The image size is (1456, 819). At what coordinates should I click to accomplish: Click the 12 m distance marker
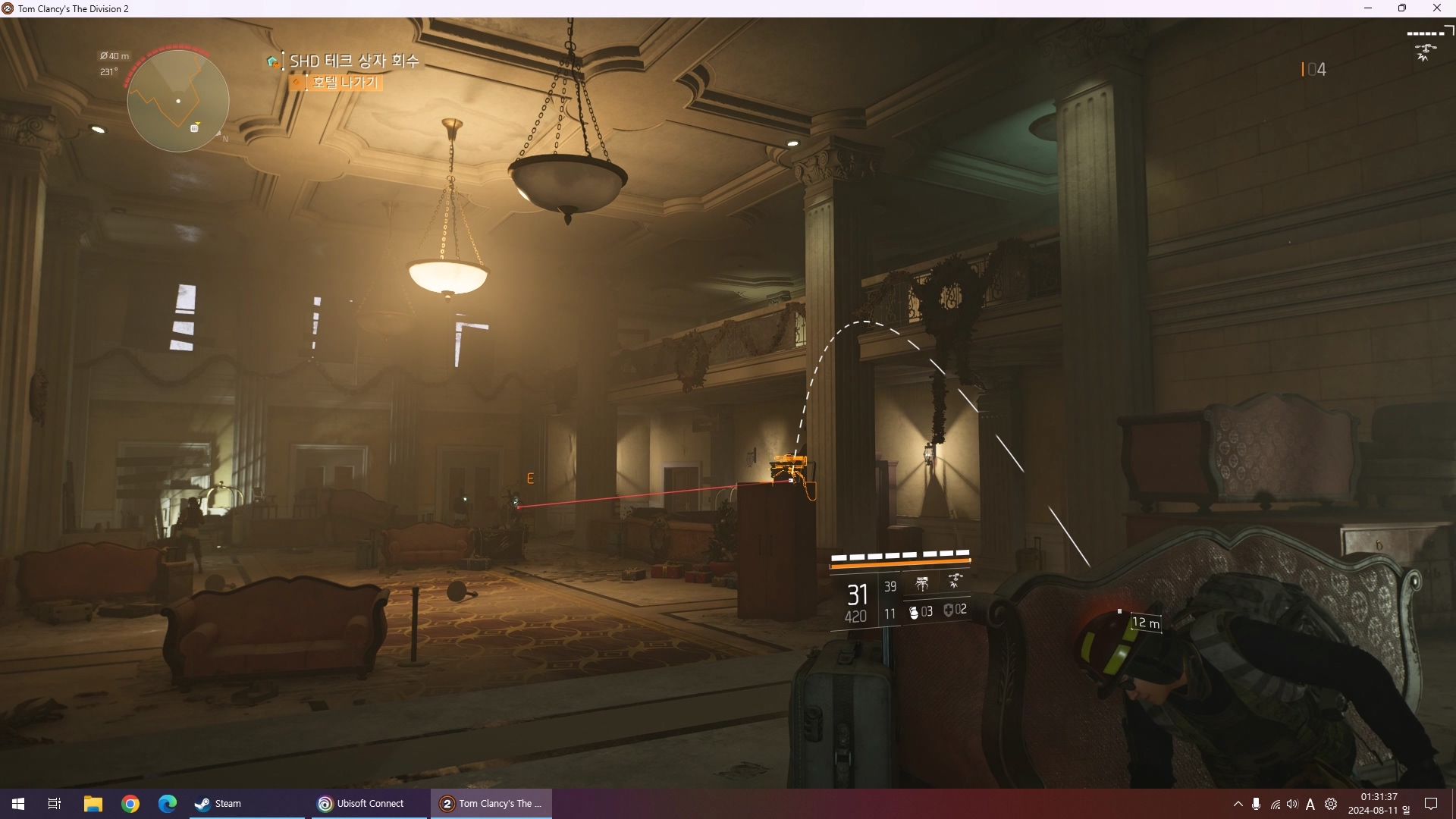[1145, 623]
